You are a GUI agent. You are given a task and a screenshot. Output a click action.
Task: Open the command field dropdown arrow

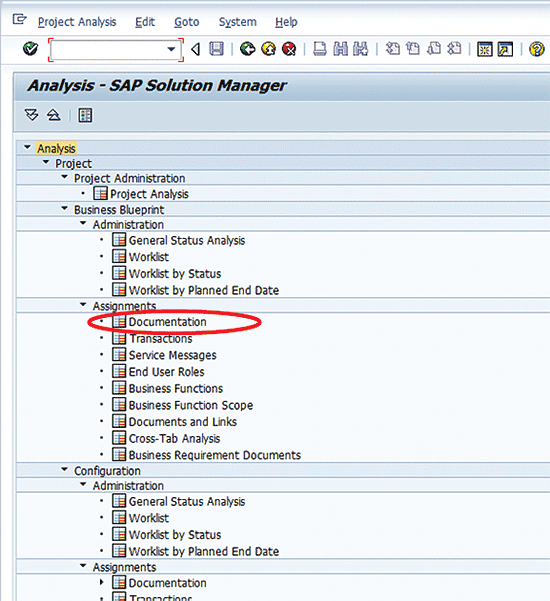pyautogui.click(x=171, y=49)
